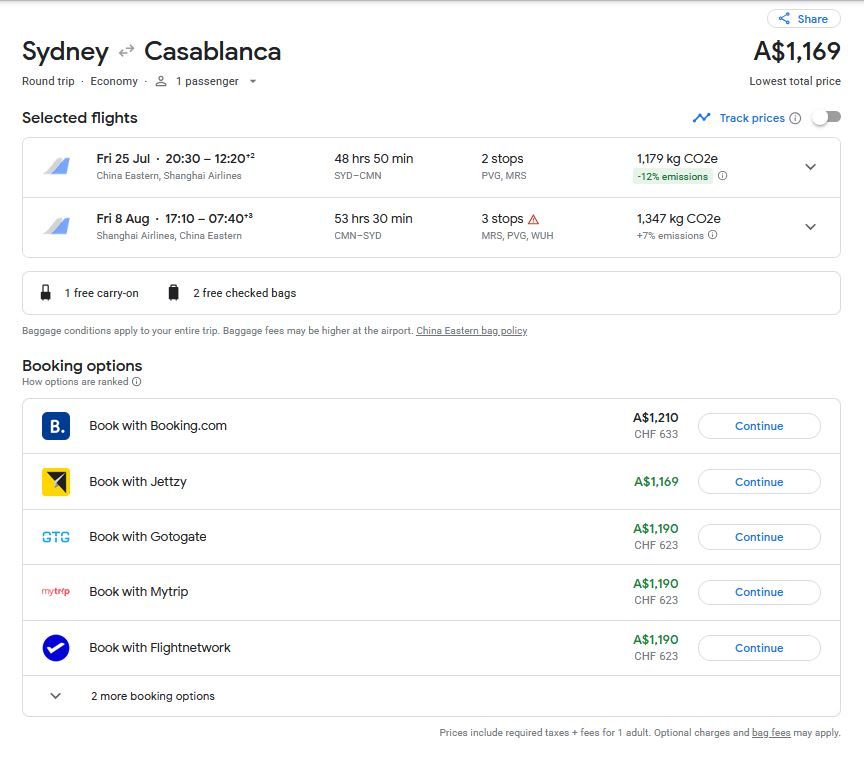This screenshot has width=864, height=759.
Task: Show 2 more booking options
Action: [x=152, y=696]
